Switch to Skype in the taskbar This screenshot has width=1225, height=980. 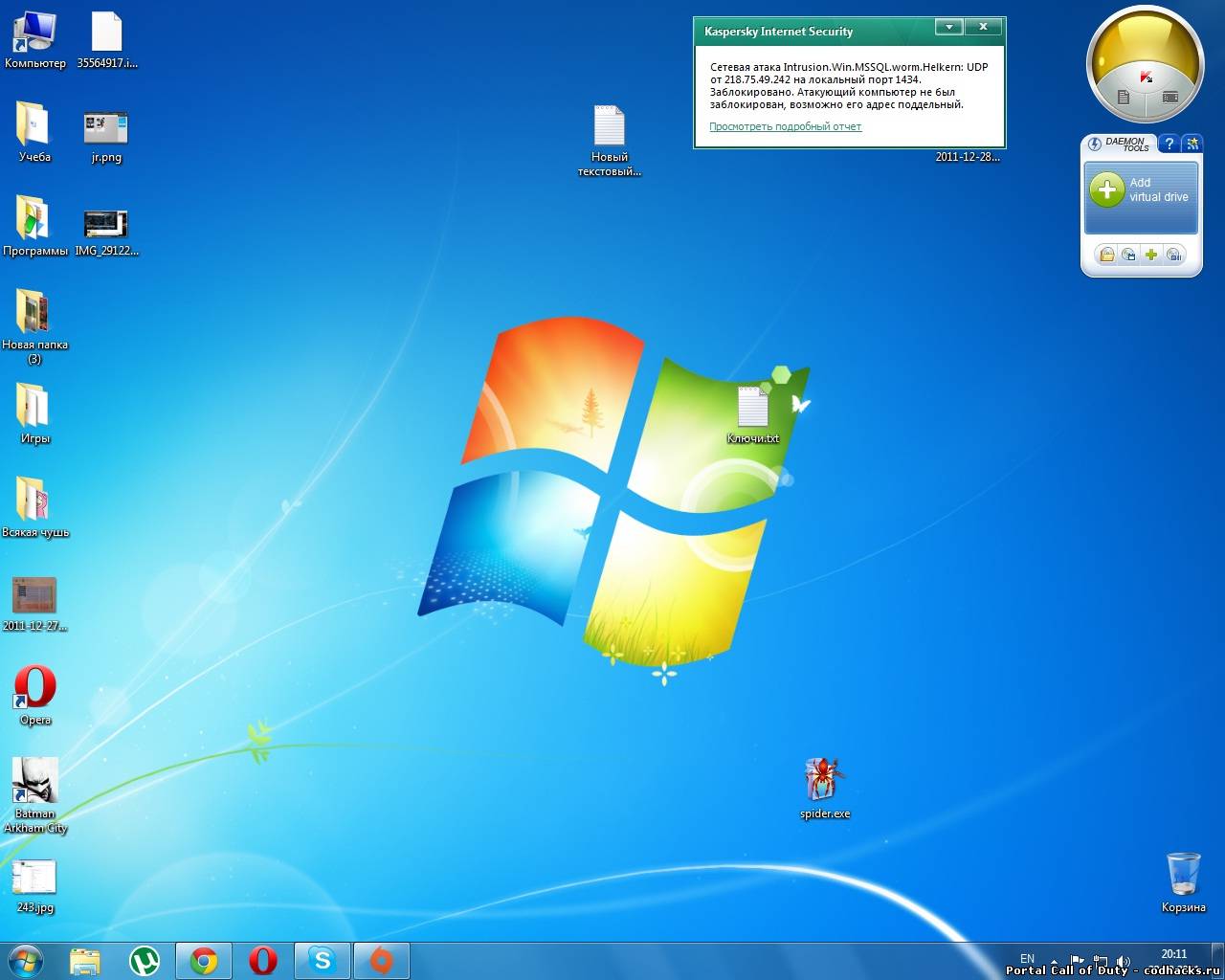(x=323, y=960)
